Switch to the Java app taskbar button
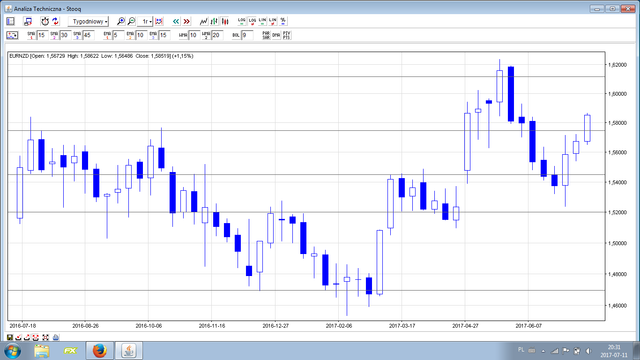Screen dimensions: 640x360 (x=129, y=351)
